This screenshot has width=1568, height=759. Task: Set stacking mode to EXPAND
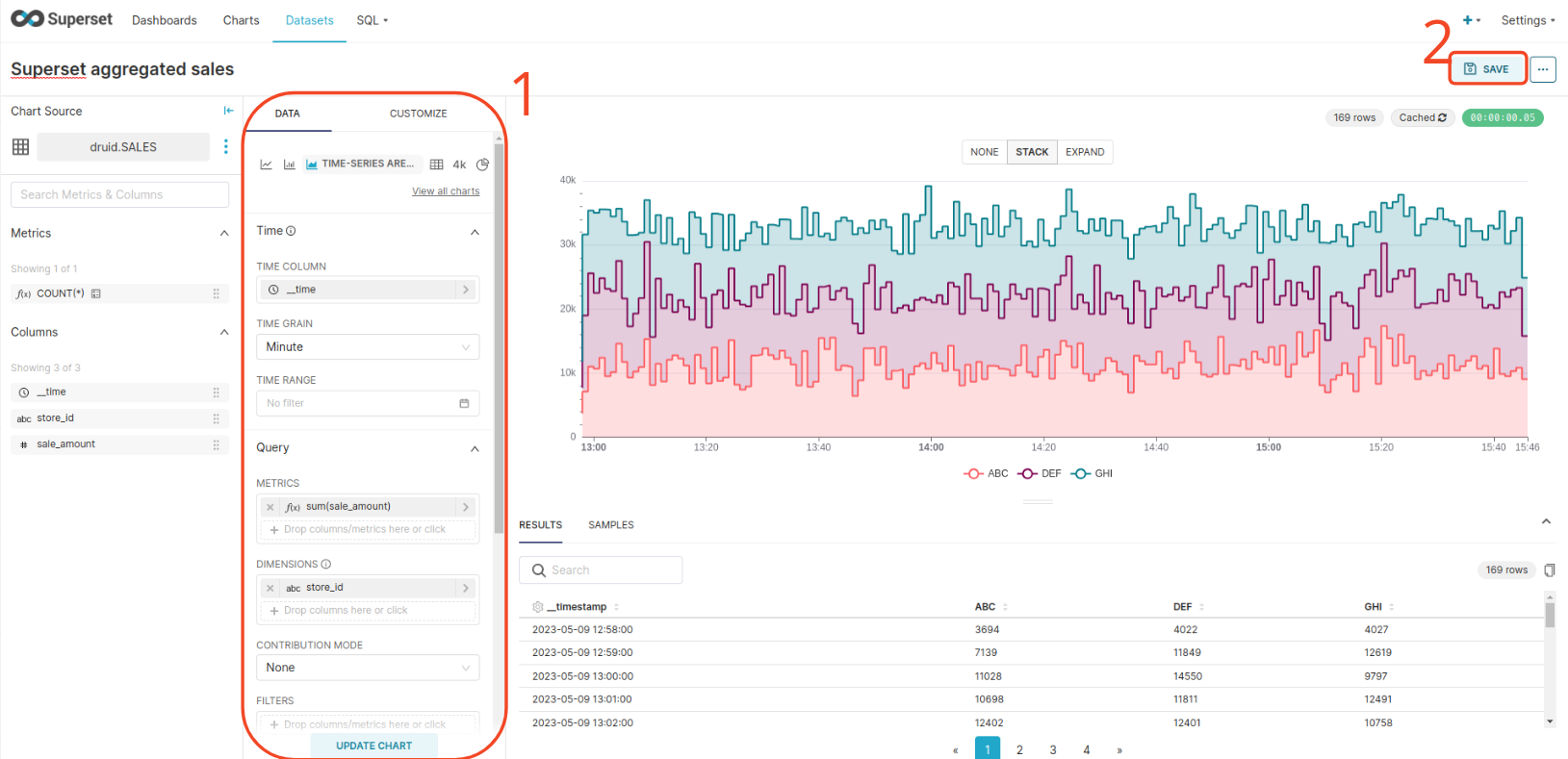[1084, 152]
